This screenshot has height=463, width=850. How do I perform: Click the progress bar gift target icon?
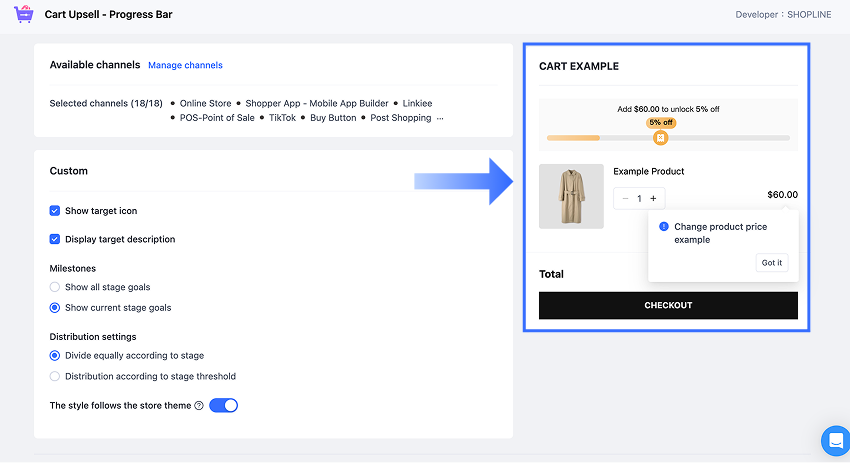[x=660, y=137]
